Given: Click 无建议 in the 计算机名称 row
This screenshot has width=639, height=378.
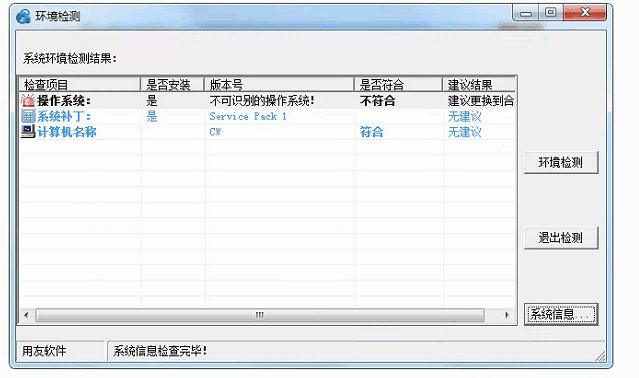Looking at the screenshot, I should coord(465,132).
